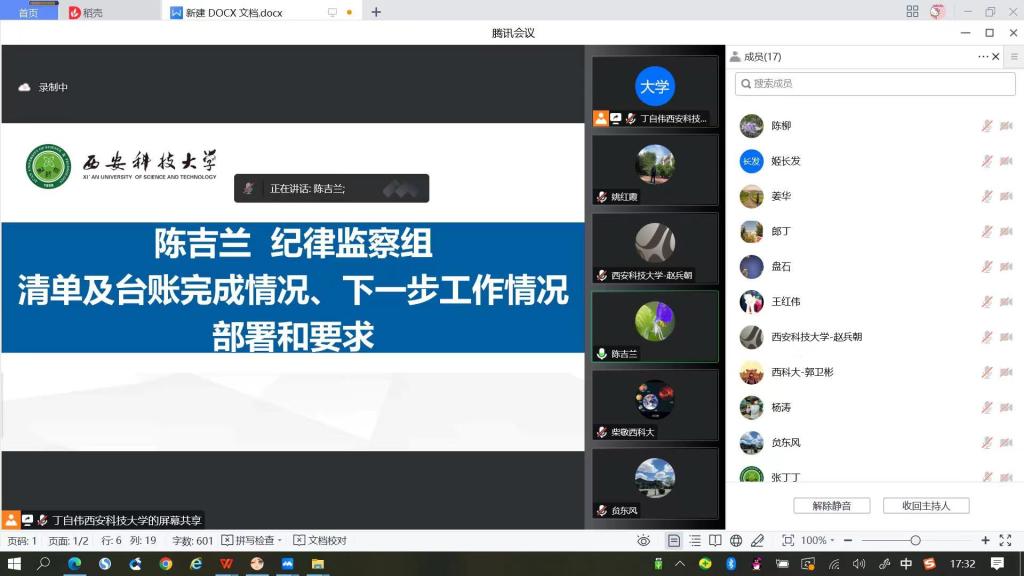Click the 解除静音 unmute button
1024x576 pixels.
click(x=831, y=506)
